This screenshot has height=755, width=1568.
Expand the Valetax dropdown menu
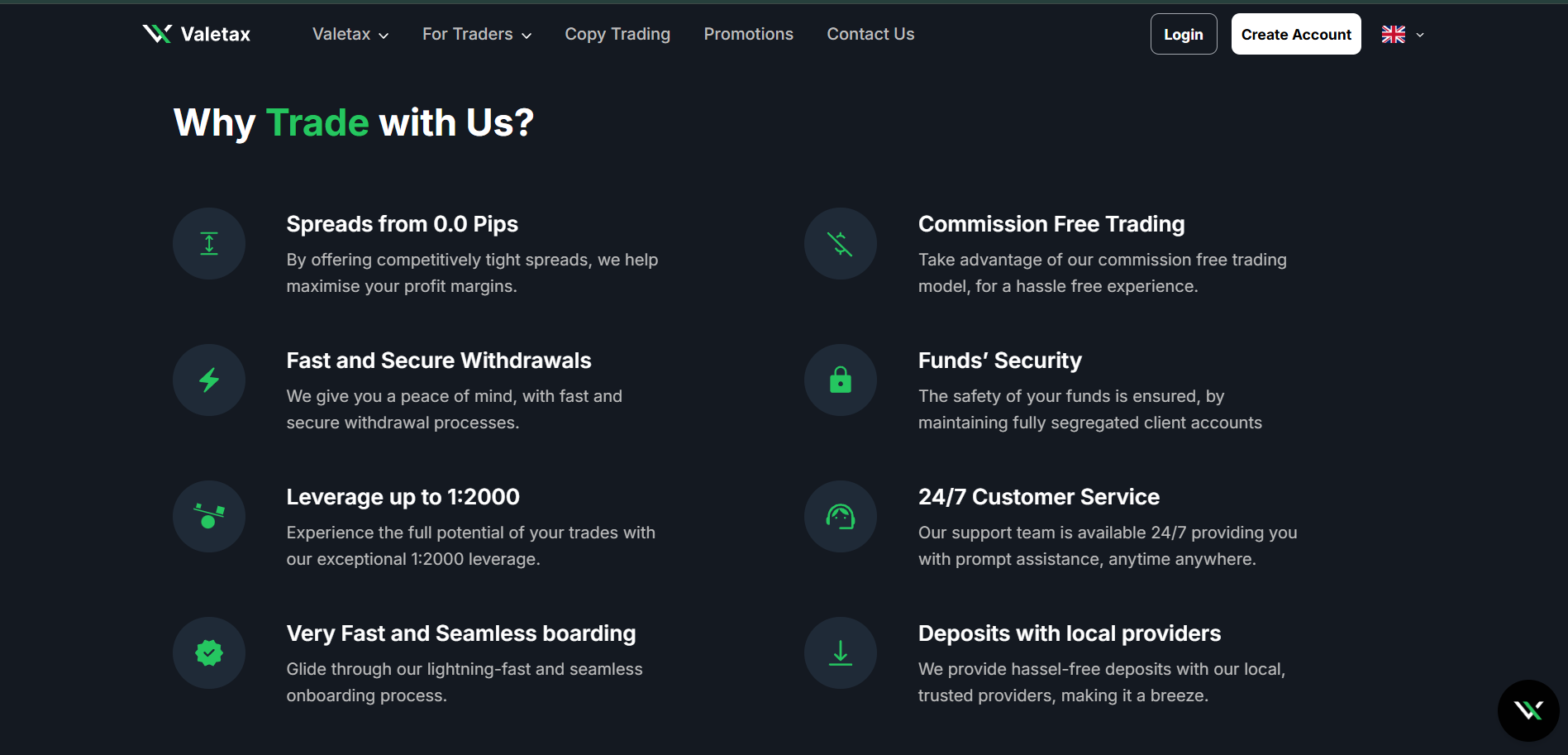click(350, 34)
